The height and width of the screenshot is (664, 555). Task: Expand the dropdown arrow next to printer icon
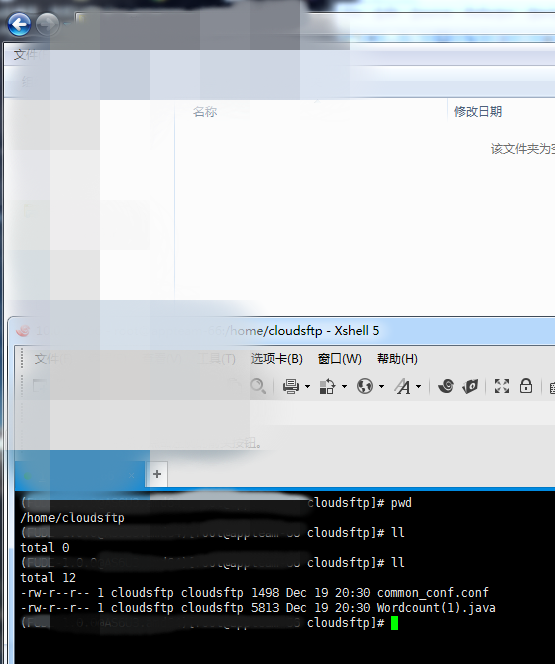point(307,386)
